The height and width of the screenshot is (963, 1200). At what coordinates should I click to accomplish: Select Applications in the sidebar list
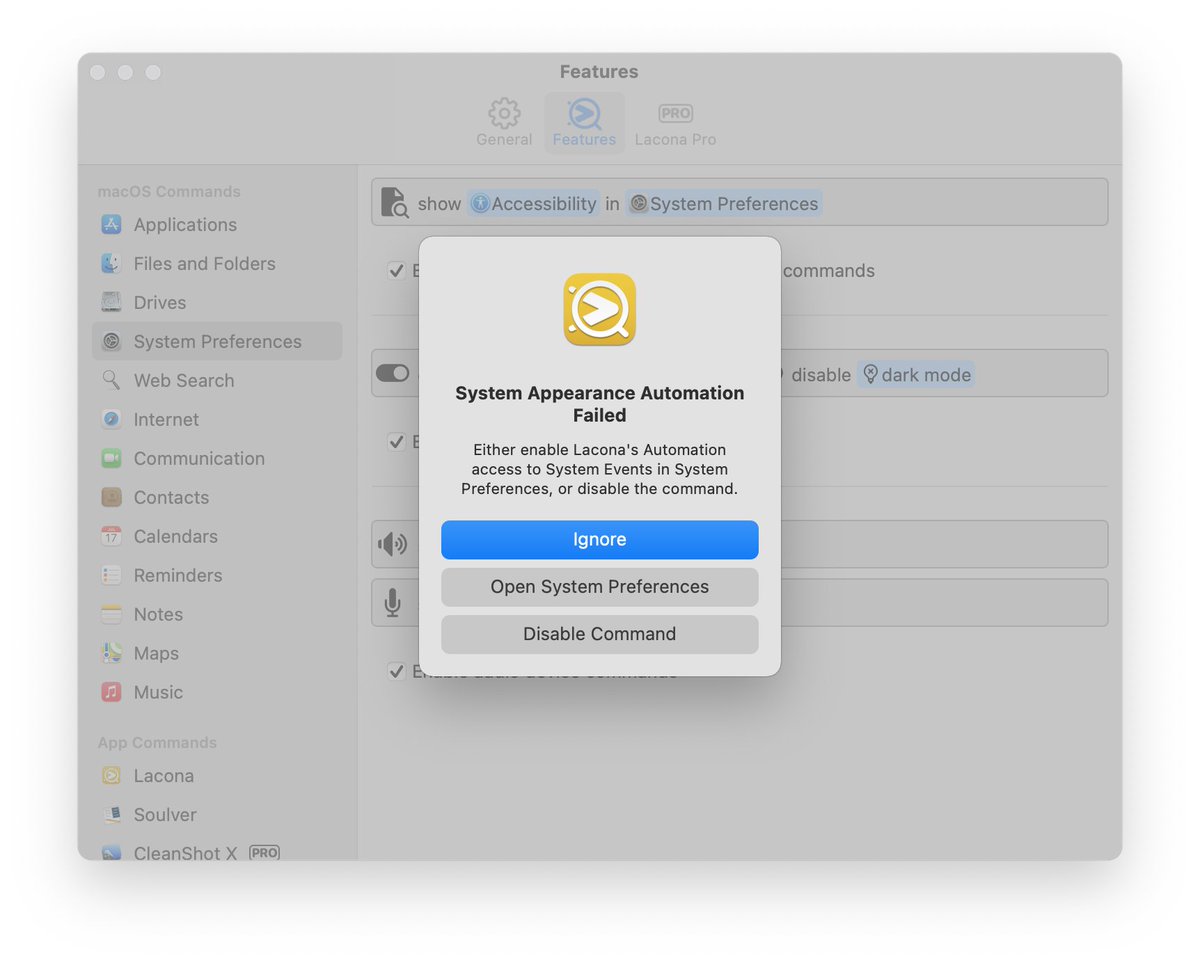pyautogui.click(x=217, y=225)
